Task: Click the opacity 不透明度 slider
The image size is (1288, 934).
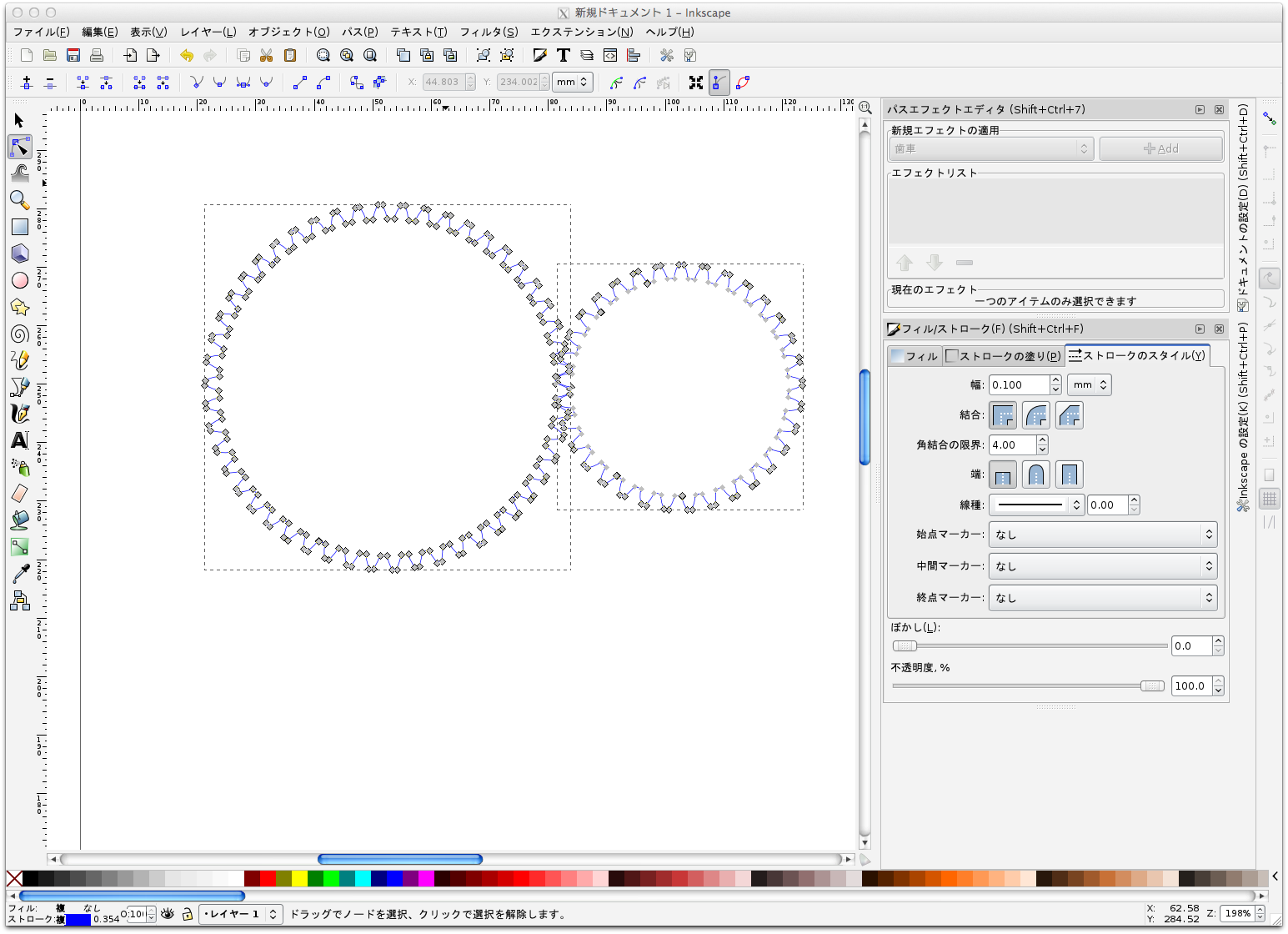Action: 1029,685
